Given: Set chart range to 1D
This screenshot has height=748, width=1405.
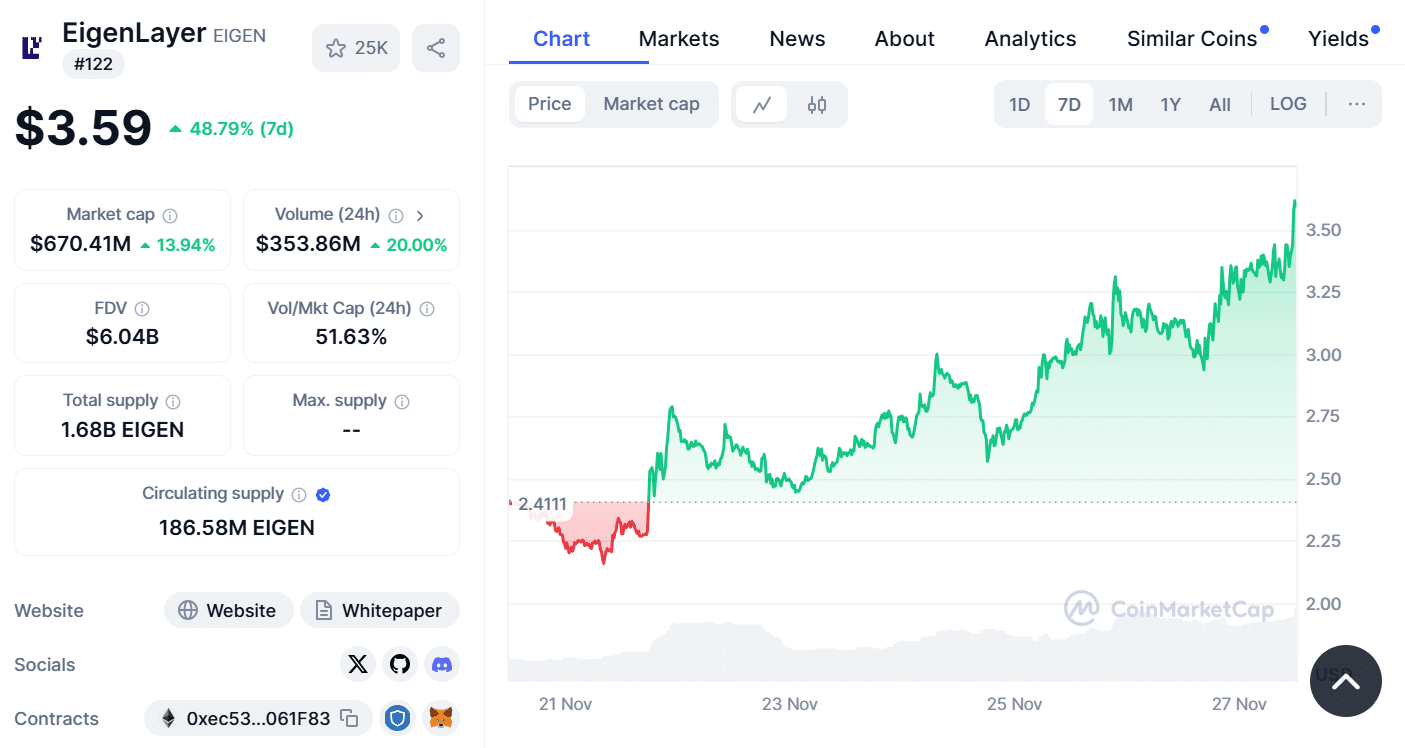Looking at the screenshot, I should tap(1019, 104).
